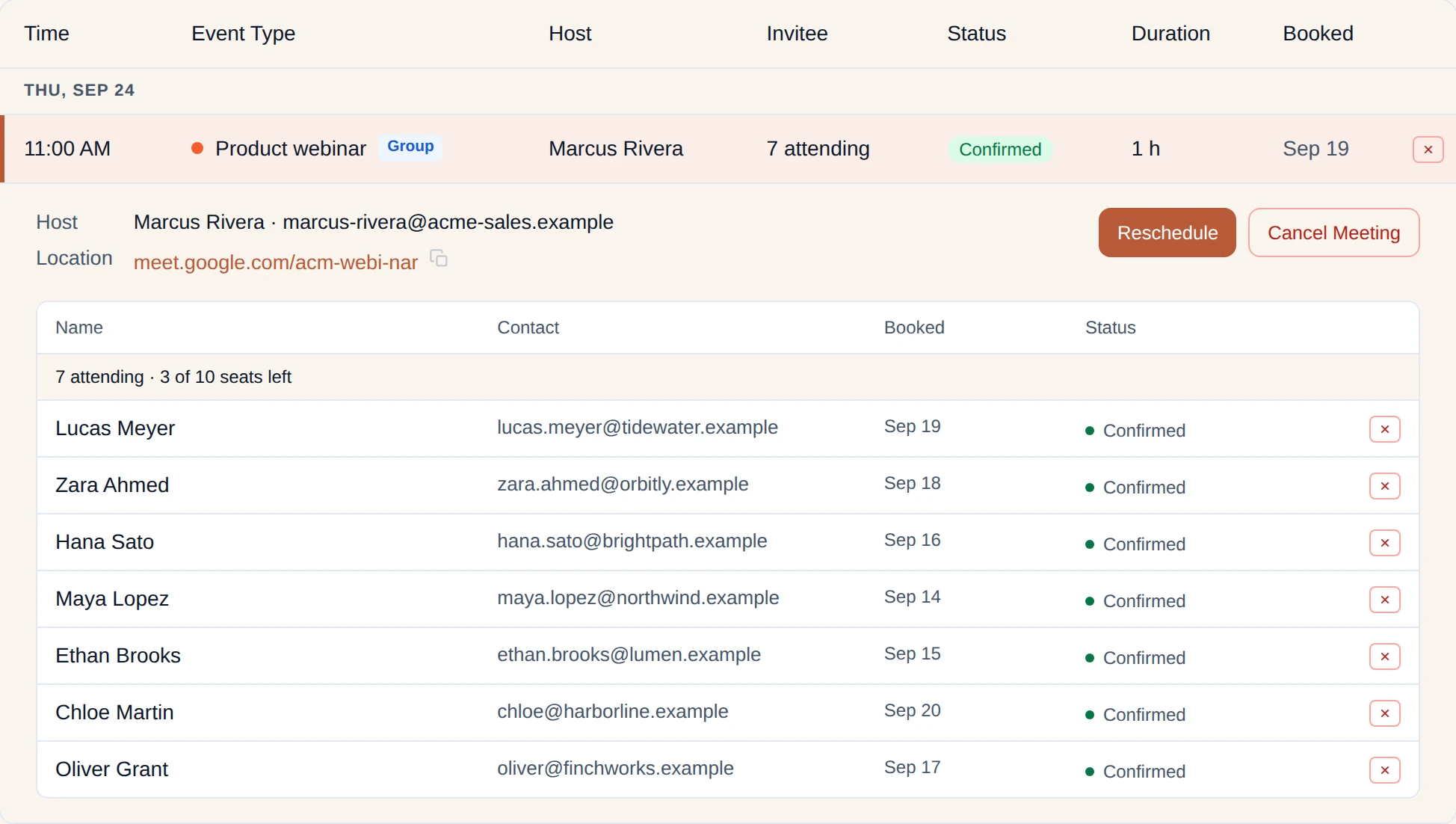1456x824 pixels.
Task: Click '7 attending' in the Invitee column
Action: [x=818, y=149]
